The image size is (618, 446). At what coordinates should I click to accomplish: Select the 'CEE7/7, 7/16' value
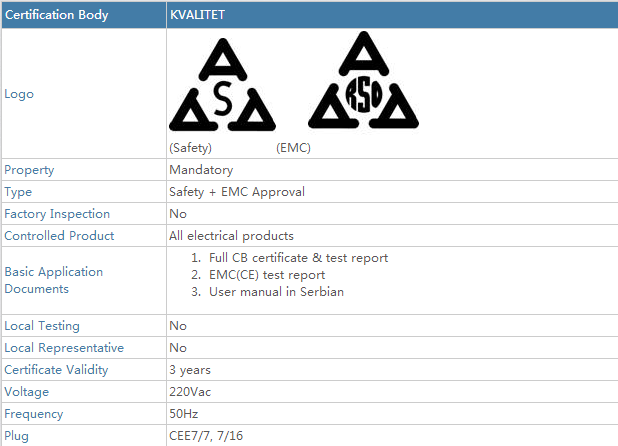pos(206,436)
